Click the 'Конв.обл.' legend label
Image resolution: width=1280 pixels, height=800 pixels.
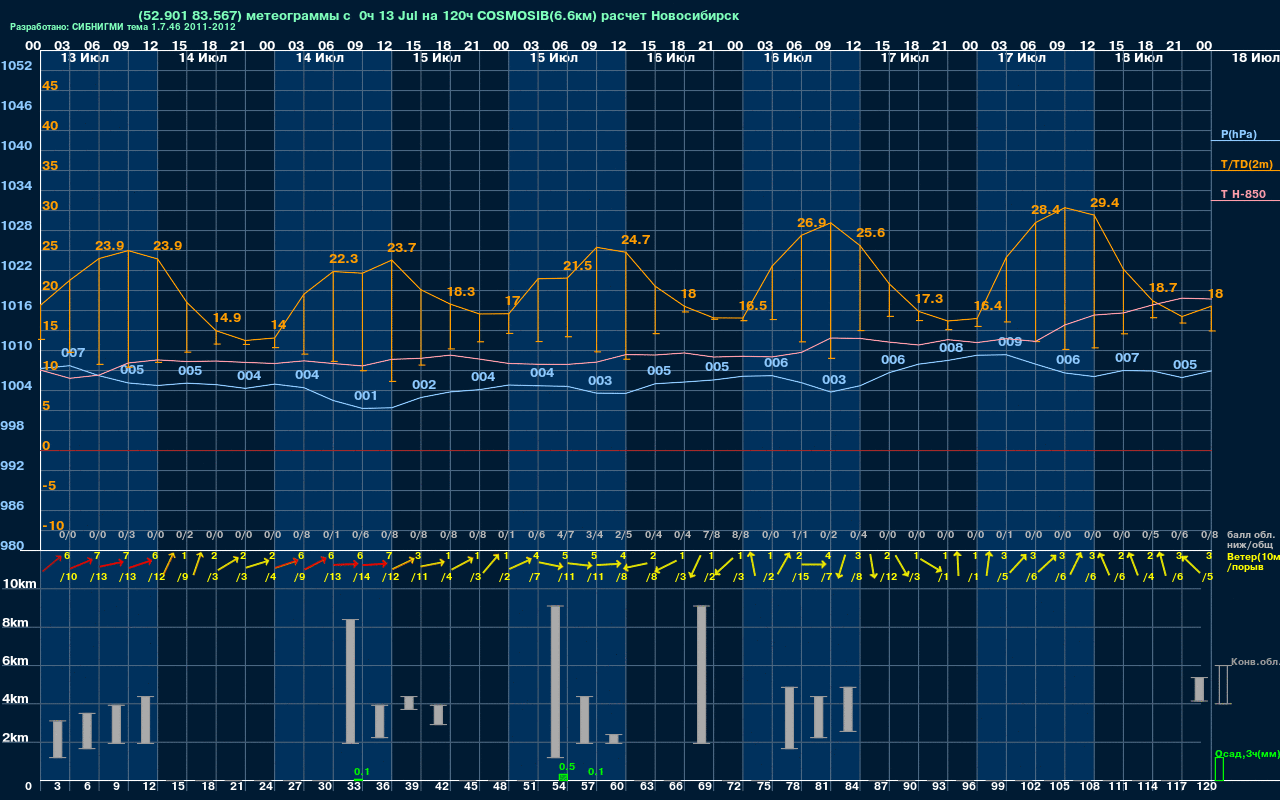coord(1254,662)
